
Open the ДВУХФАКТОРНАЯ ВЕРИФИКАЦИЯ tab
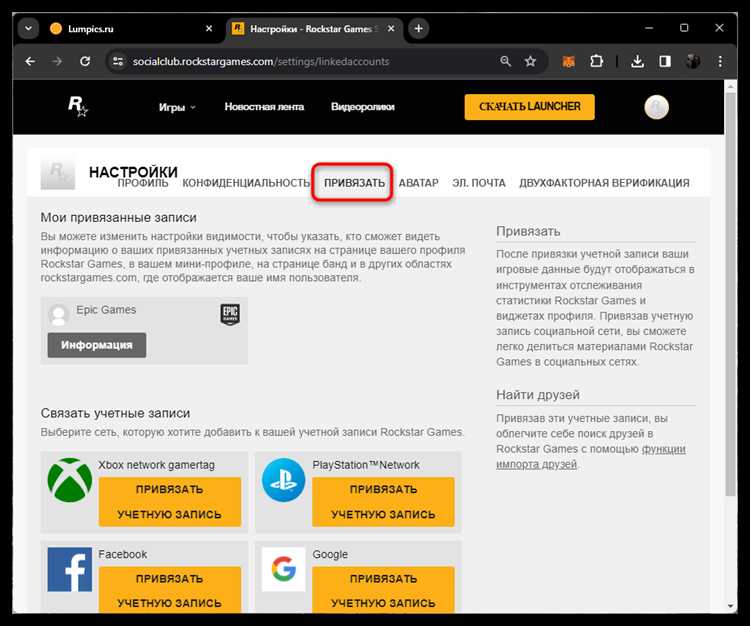(x=604, y=183)
